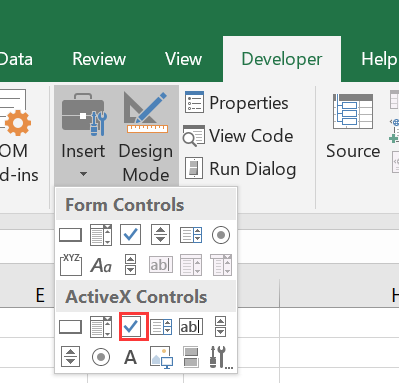This screenshot has height=383, width=399.
Task: Insert Form Controls Label
Action: point(101,266)
